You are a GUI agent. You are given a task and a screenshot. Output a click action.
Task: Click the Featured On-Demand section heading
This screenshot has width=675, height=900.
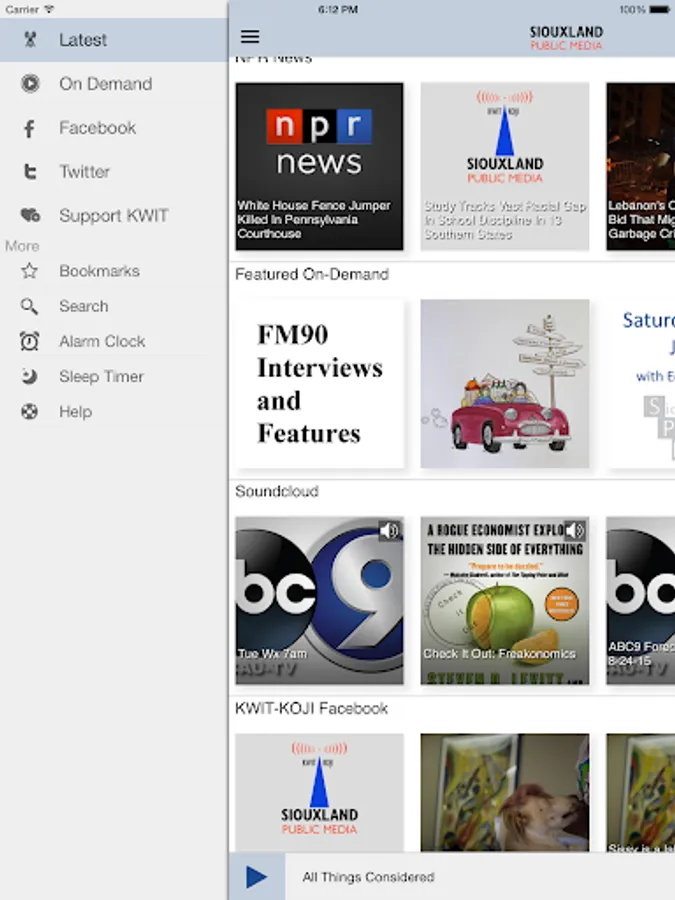[x=312, y=274]
